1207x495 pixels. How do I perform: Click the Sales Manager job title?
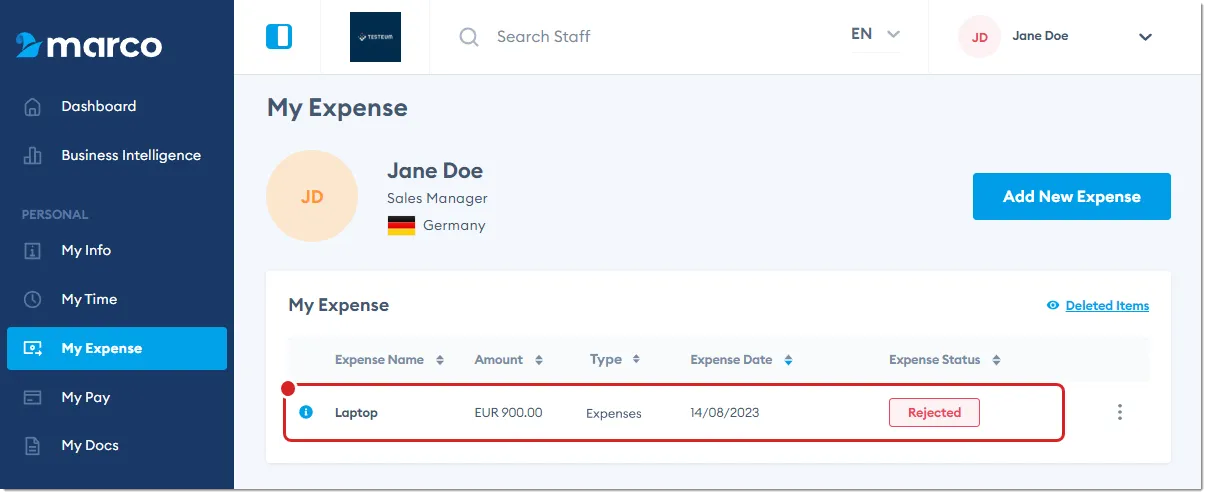tap(437, 198)
